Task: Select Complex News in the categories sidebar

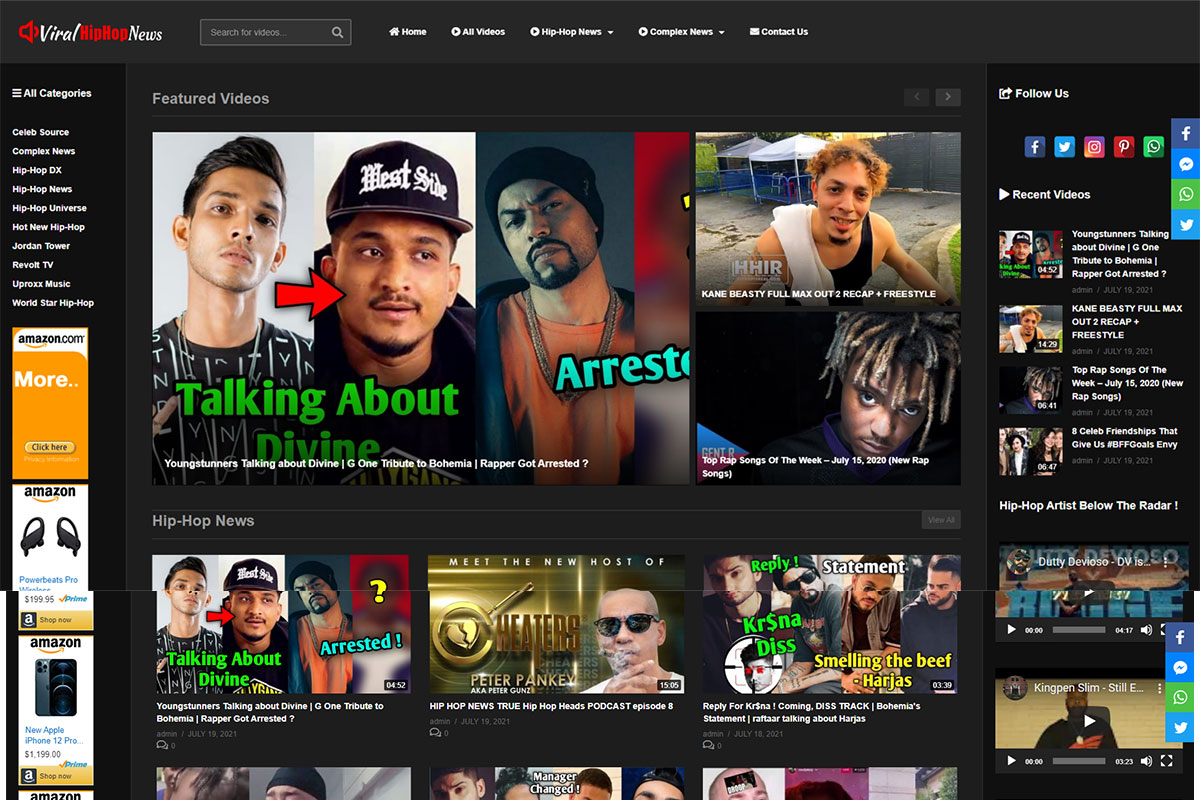Action: (44, 151)
